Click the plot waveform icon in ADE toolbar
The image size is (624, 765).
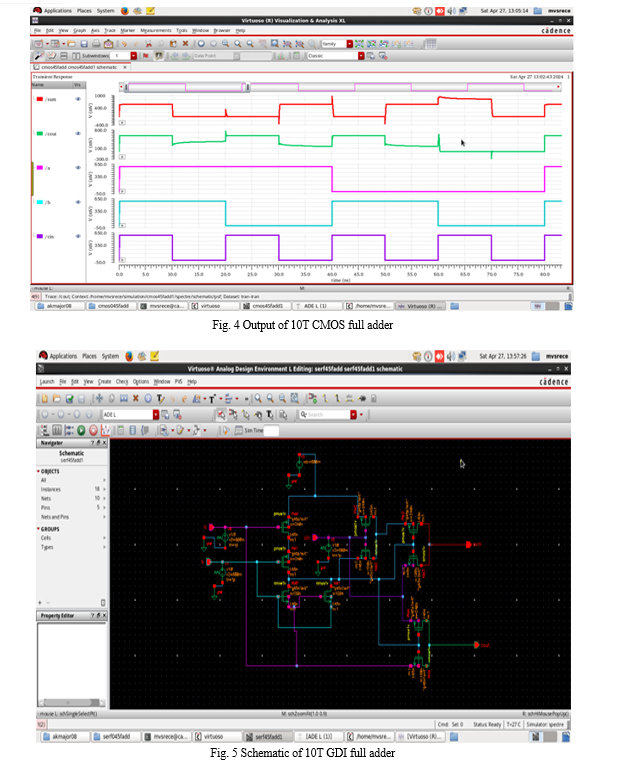pos(105,430)
